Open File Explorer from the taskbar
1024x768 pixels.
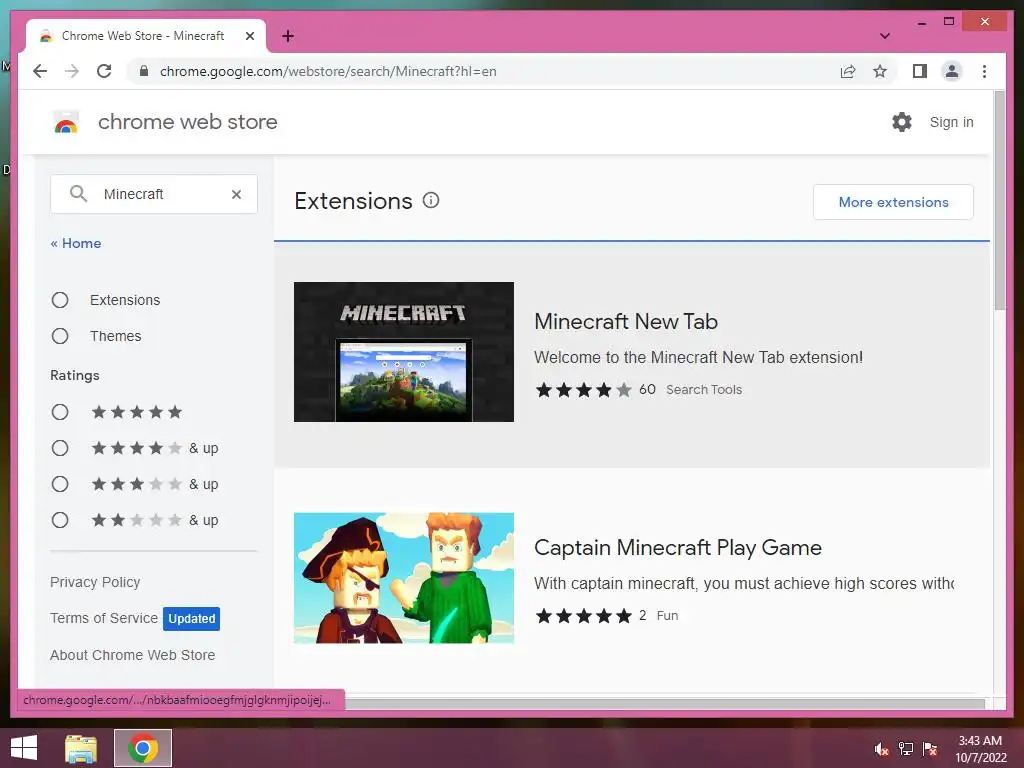click(81, 748)
